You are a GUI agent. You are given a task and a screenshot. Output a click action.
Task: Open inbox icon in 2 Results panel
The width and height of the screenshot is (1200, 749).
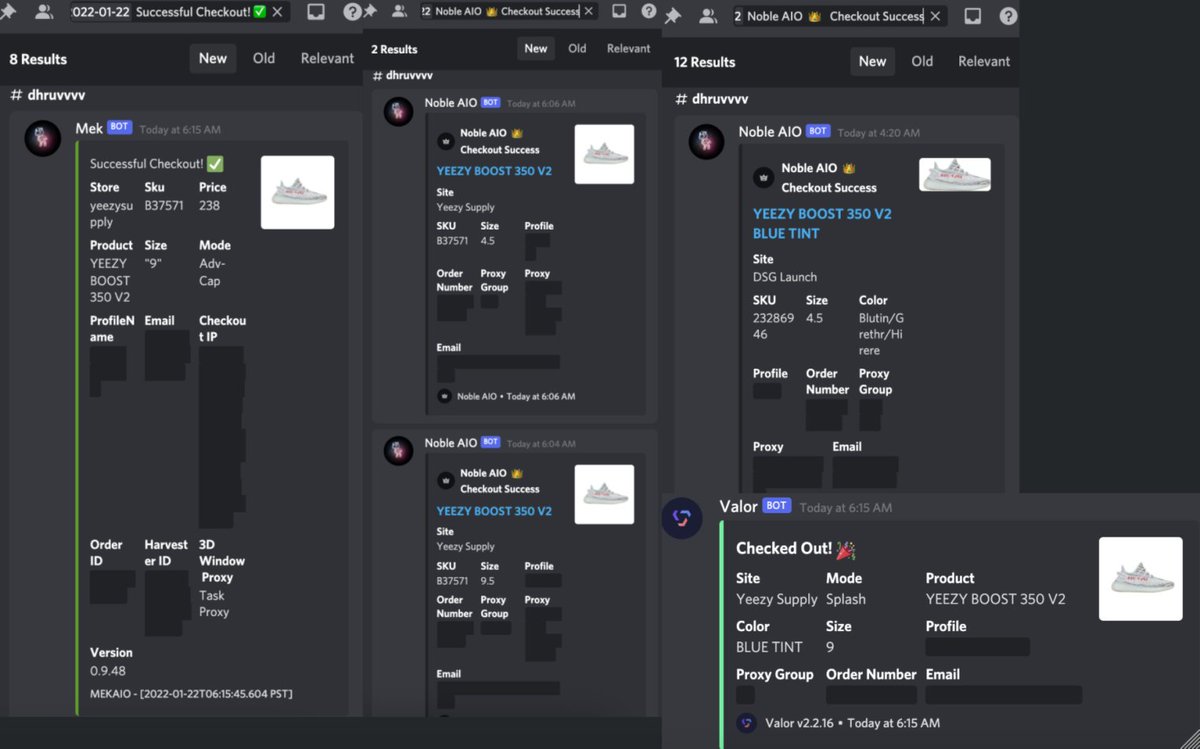tap(619, 11)
